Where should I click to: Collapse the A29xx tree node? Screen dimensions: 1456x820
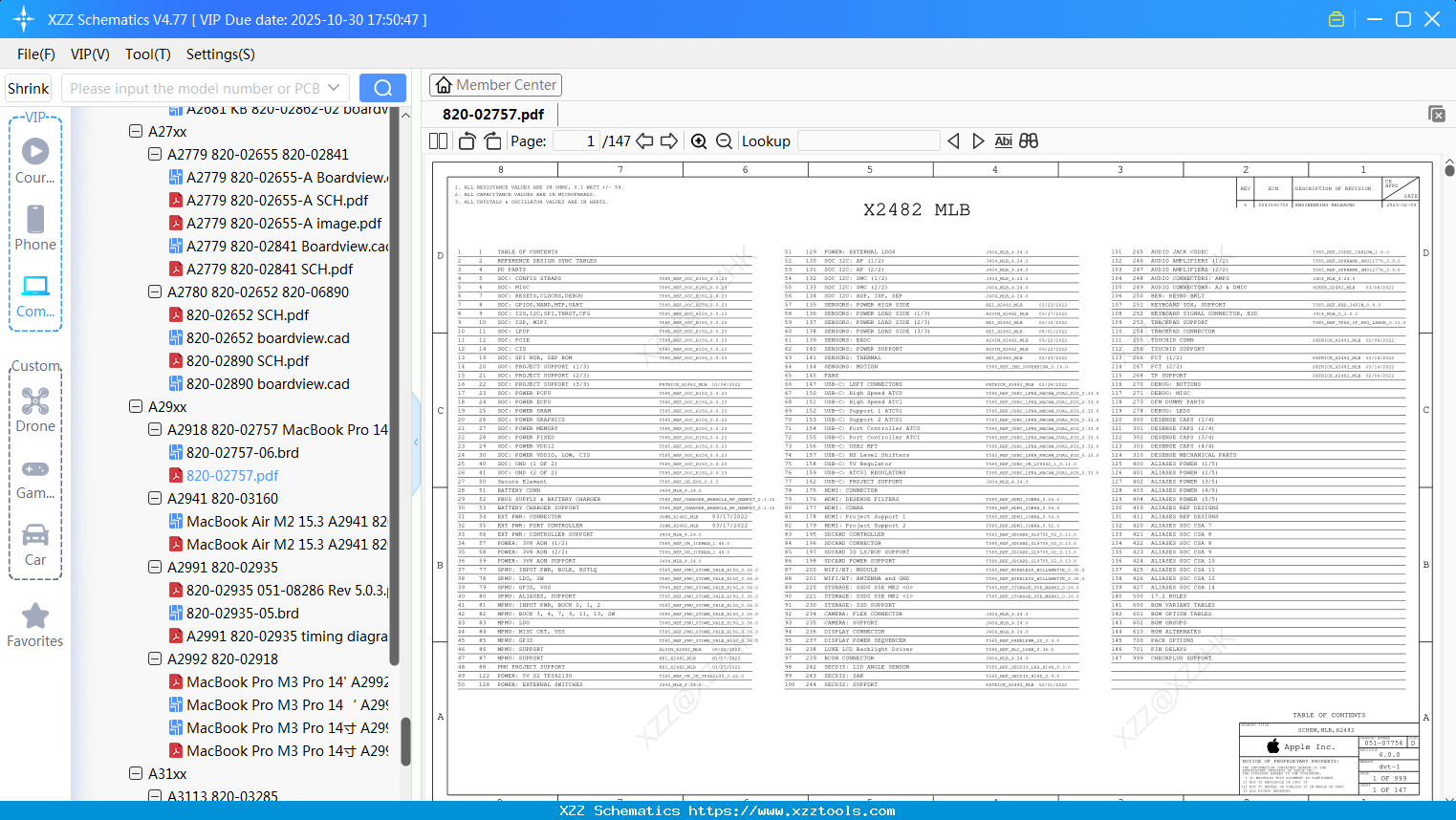click(x=136, y=406)
